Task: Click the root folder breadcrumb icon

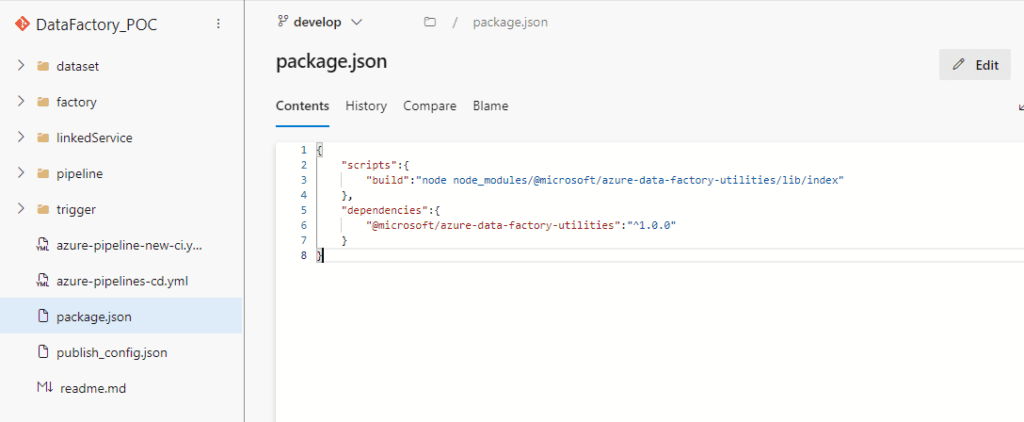Action: pos(429,22)
